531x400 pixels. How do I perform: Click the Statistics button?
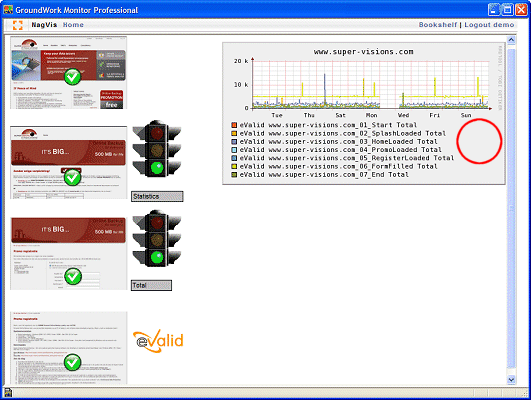(x=157, y=196)
